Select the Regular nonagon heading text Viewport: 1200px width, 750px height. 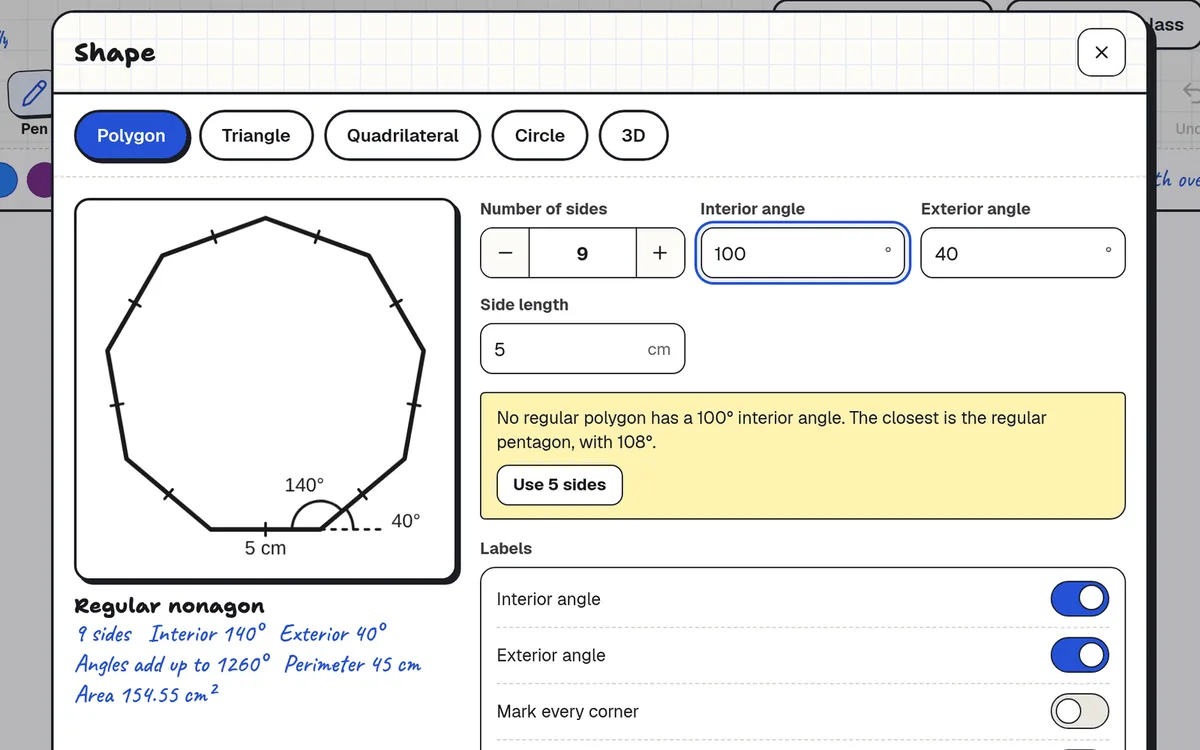point(170,606)
